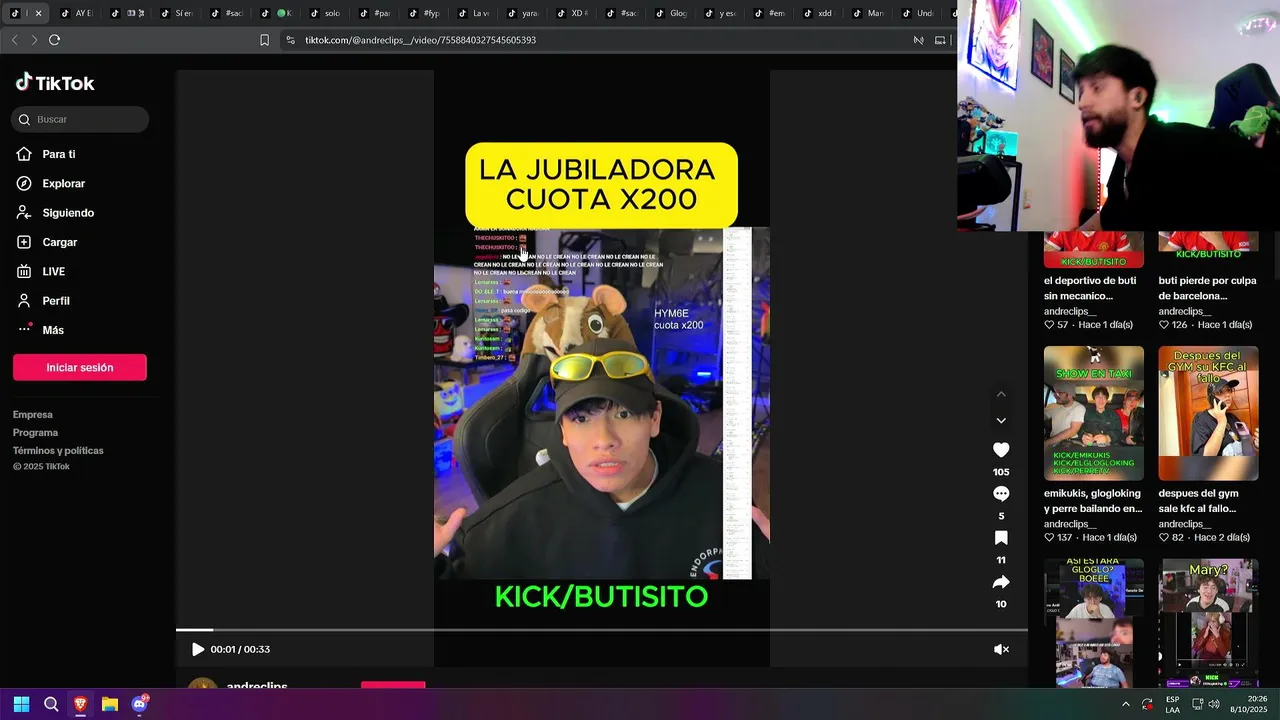Image resolution: width=1280 pixels, height=720 pixels.
Task: Open File Explorer from taskbar
Action: pos(110,704)
